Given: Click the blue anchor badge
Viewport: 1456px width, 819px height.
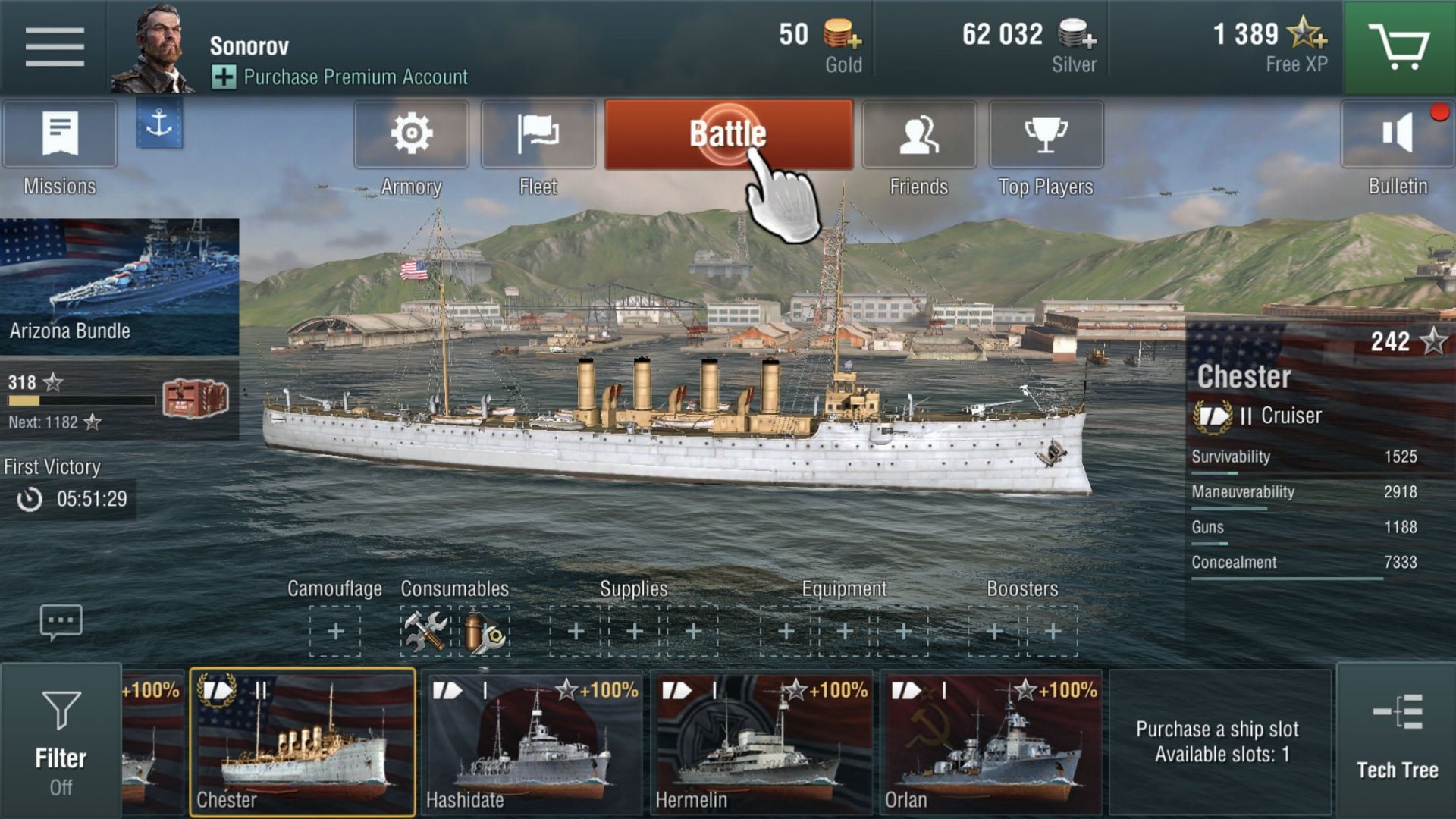Looking at the screenshot, I should click(159, 122).
